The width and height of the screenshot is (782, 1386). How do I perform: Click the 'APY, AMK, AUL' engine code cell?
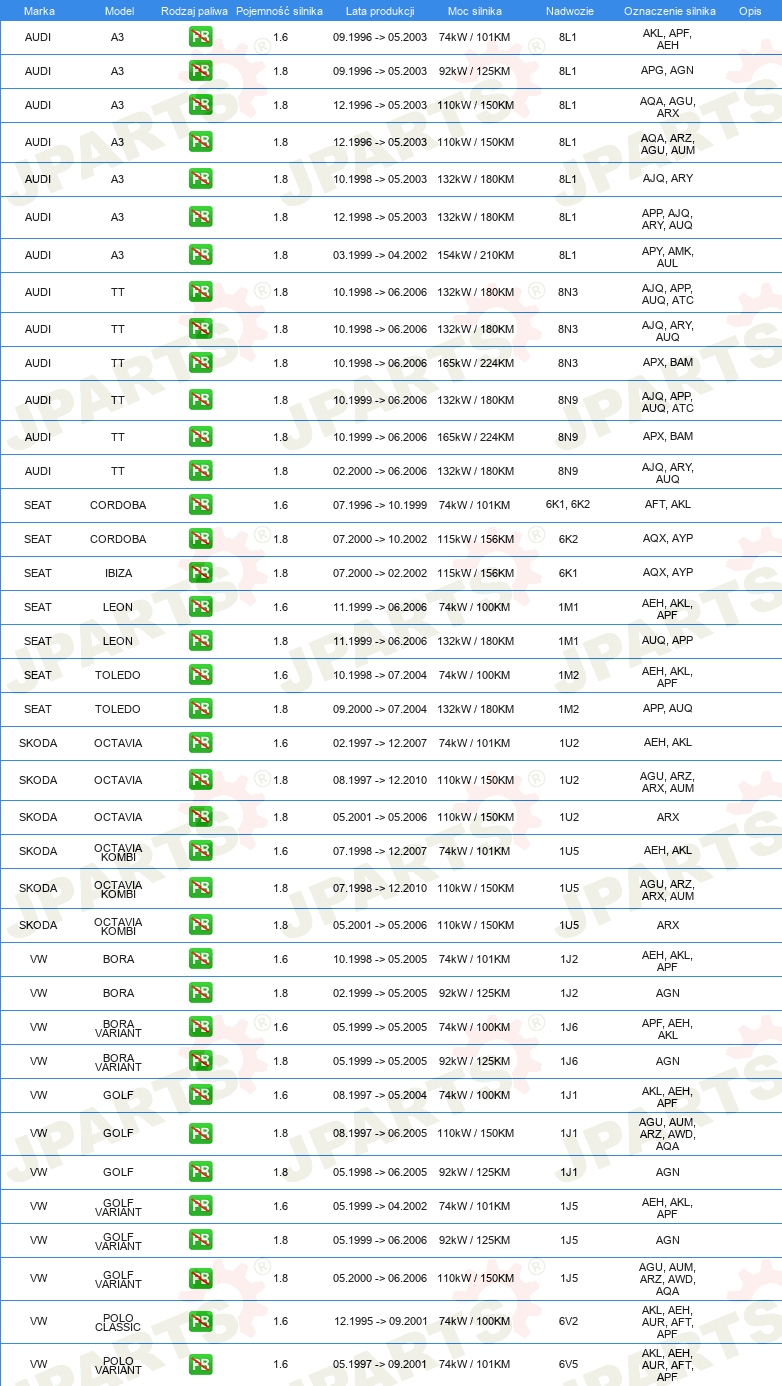tap(668, 257)
